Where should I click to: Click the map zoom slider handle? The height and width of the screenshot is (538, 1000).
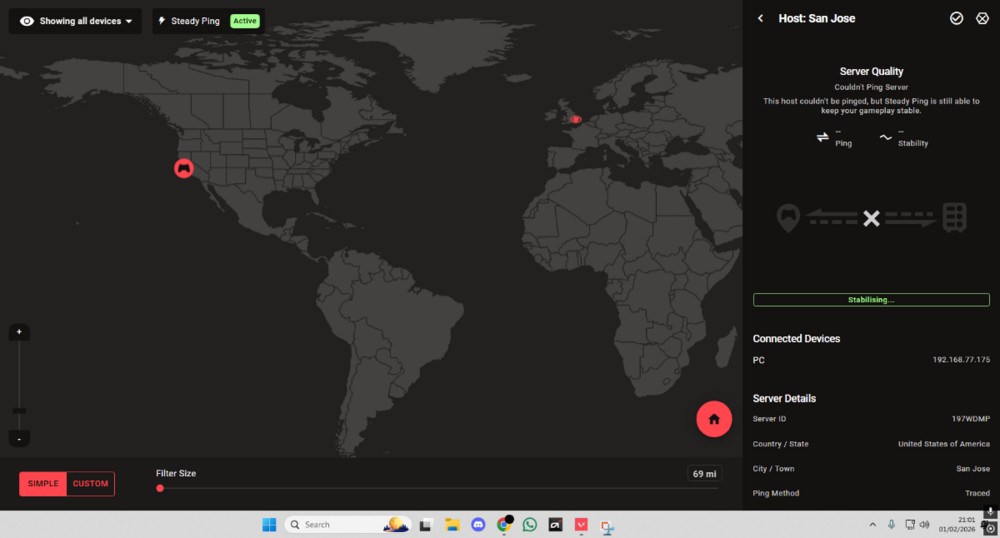click(19, 410)
